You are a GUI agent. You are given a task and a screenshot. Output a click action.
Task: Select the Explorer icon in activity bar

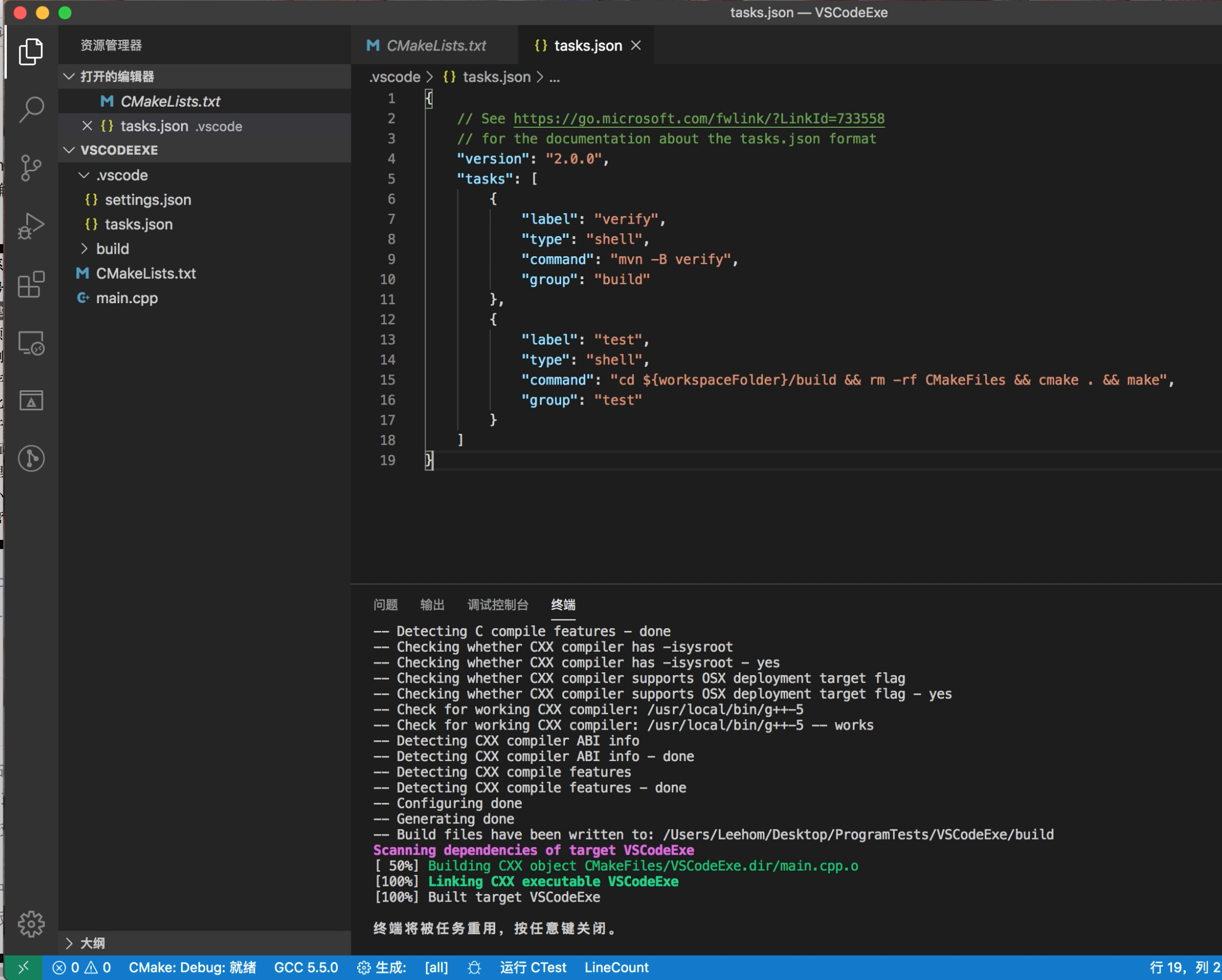pos(32,52)
